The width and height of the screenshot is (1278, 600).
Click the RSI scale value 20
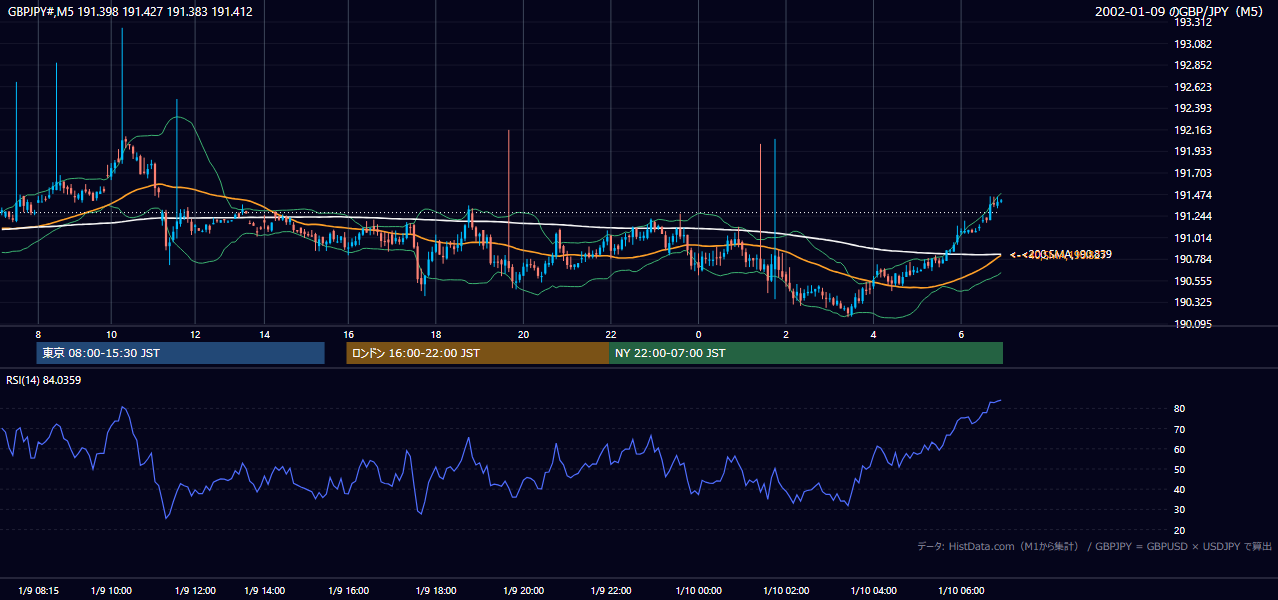[1180, 530]
